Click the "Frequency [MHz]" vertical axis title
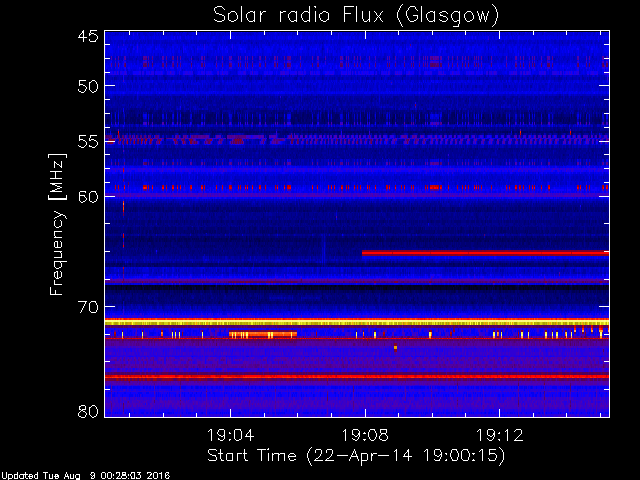The width and height of the screenshot is (640, 480). click(x=57, y=224)
